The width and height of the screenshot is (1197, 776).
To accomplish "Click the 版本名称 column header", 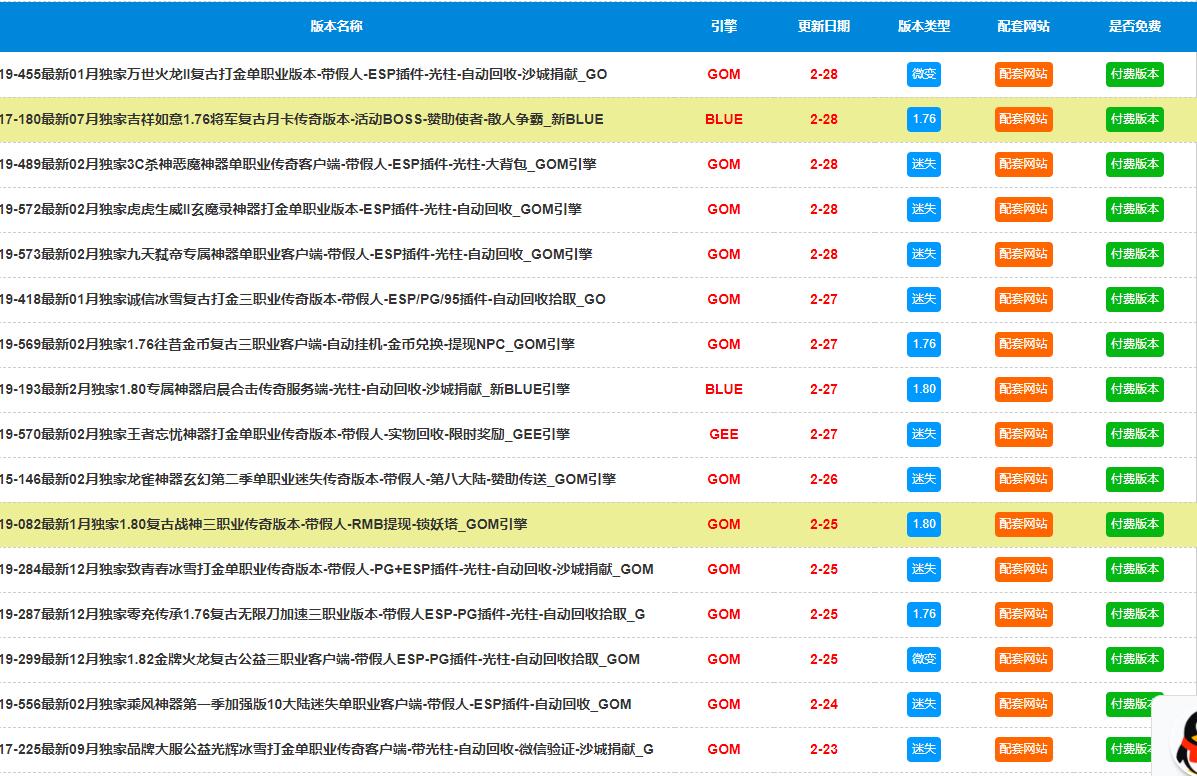I will [x=336, y=26].
